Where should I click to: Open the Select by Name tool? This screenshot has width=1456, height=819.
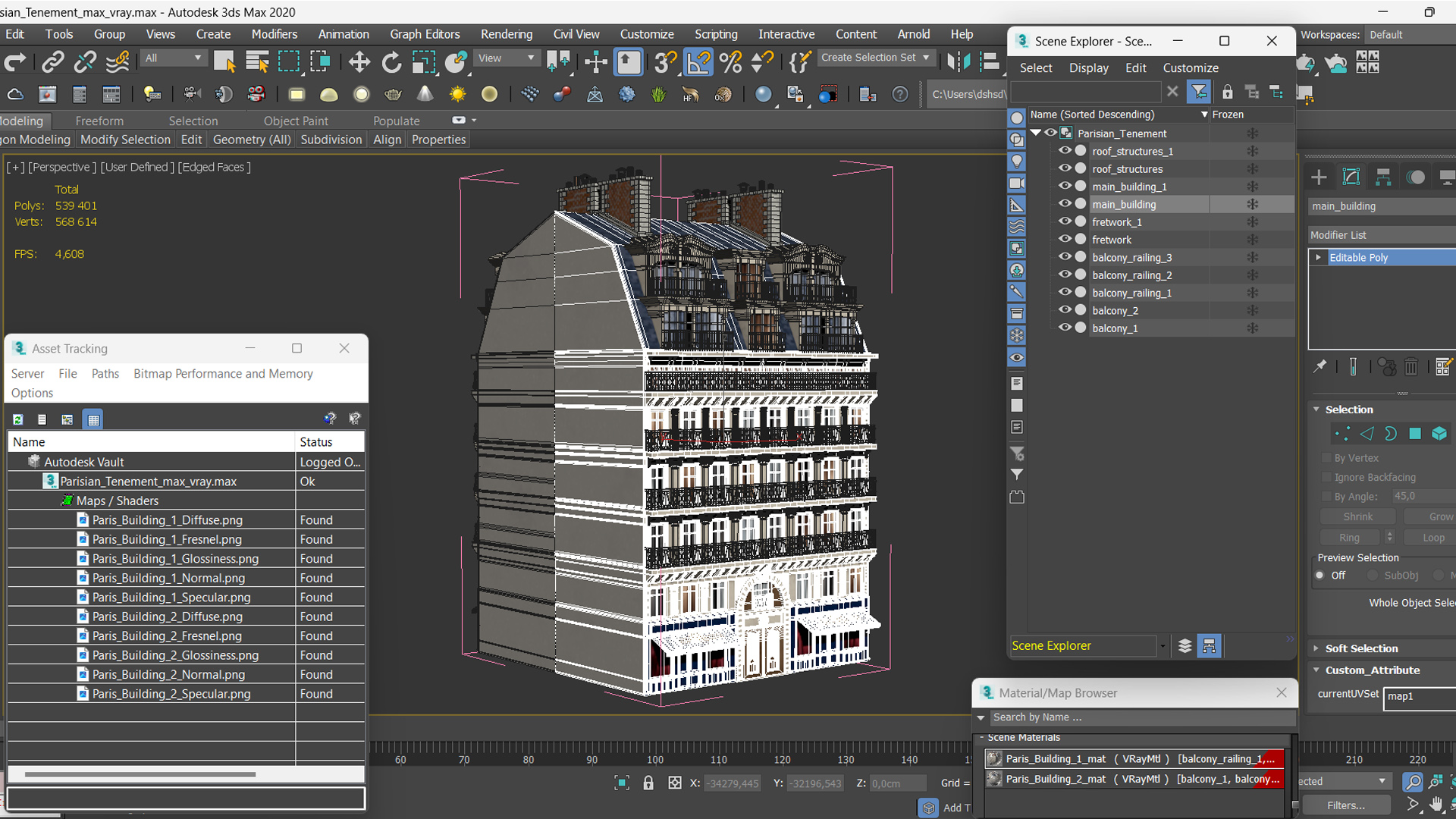257,62
